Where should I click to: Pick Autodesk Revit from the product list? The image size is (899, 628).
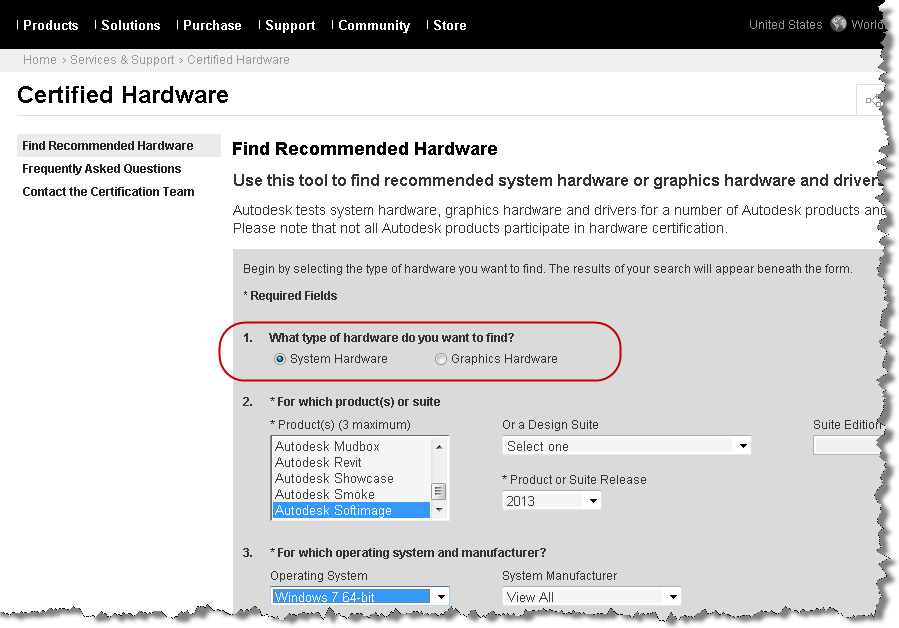coord(318,463)
